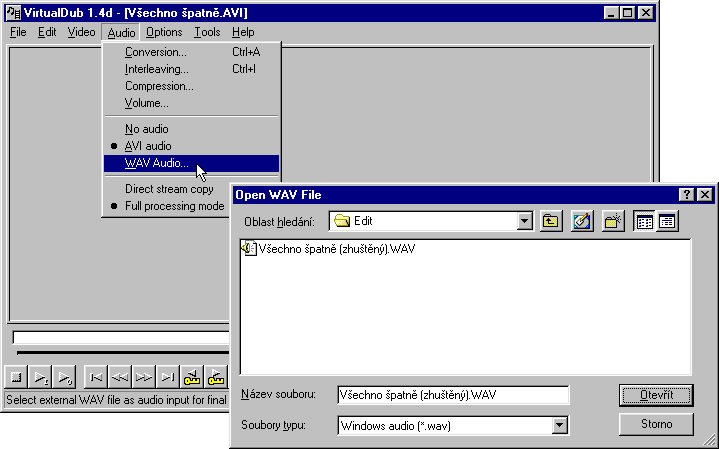Image resolution: width=719 pixels, height=449 pixels.
Task: Choose Conversion... from the Audio menu
Action: pyautogui.click(x=191, y=52)
